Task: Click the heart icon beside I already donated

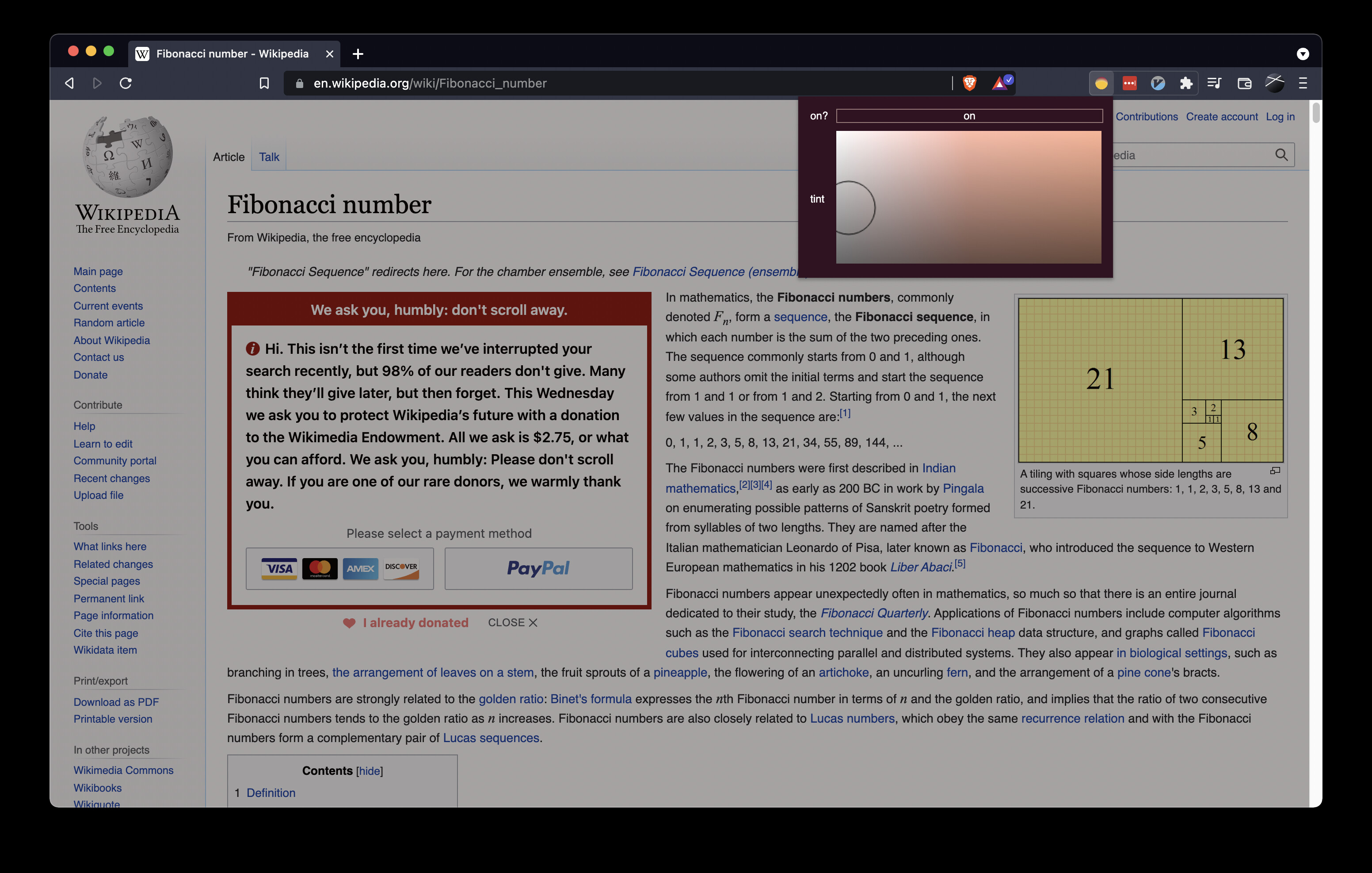Action: [349, 623]
